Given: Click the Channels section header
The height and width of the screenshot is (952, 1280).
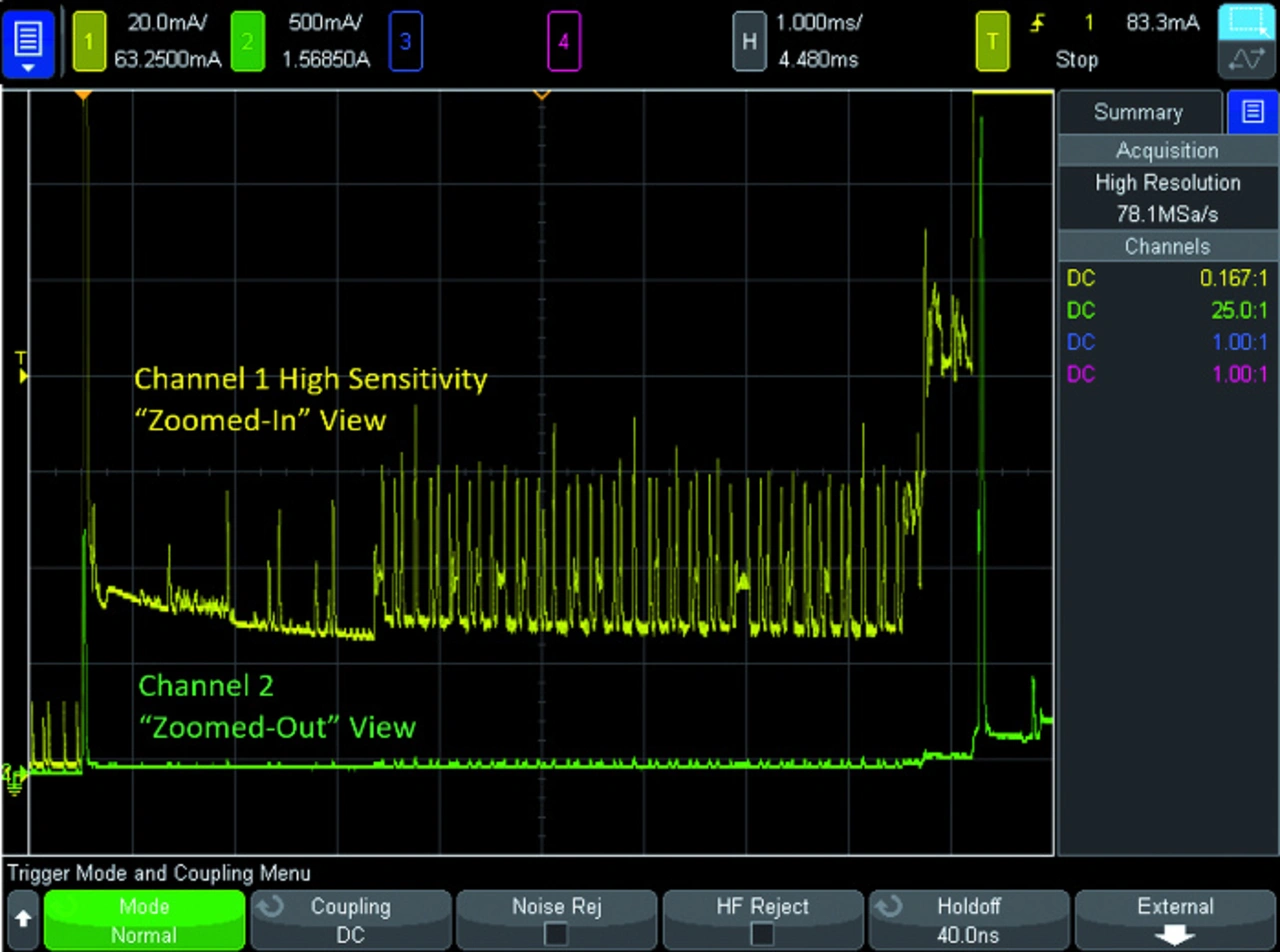Looking at the screenshot, I should [x=1167, y=246].
